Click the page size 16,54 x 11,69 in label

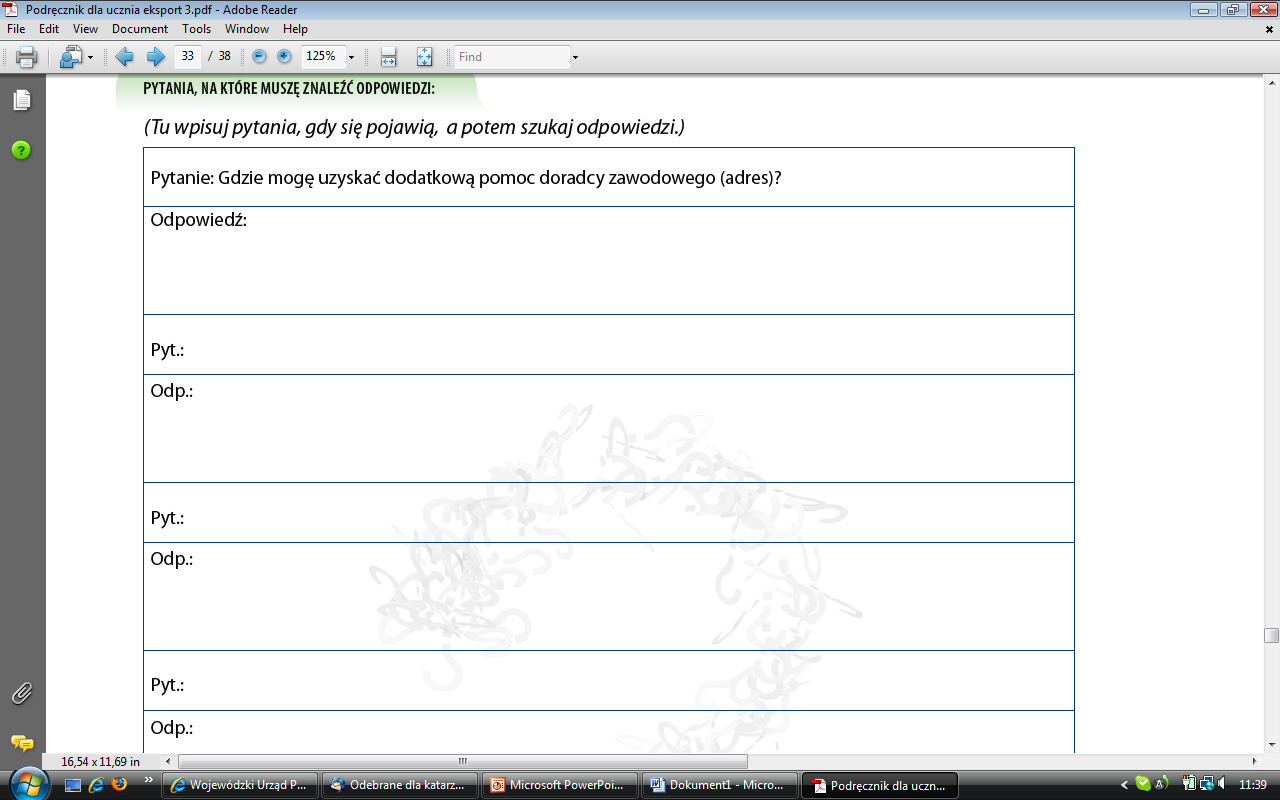[x=101, y=761]
